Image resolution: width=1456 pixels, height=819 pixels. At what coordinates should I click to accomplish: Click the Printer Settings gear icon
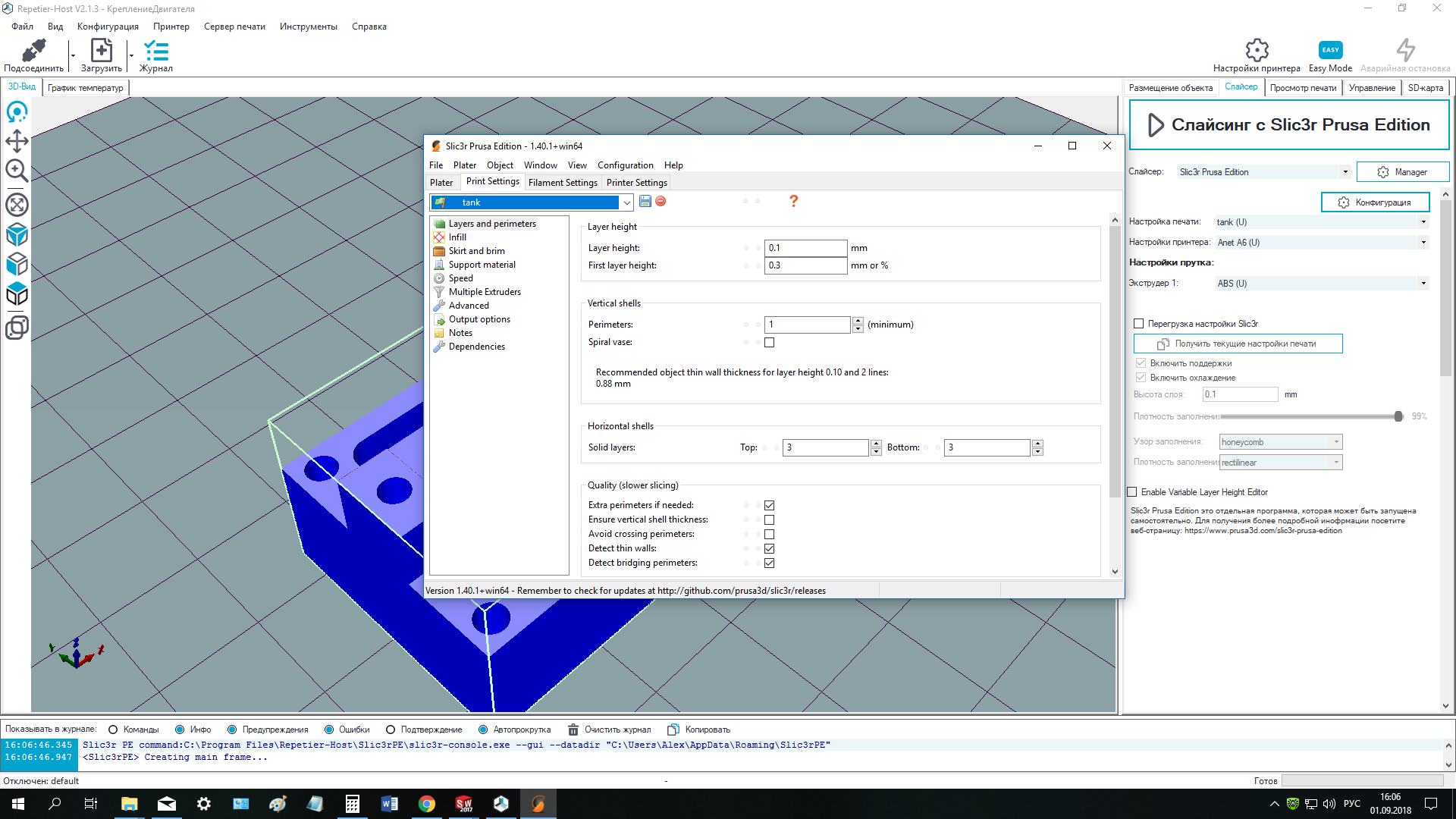click(x=1257, y=50)
